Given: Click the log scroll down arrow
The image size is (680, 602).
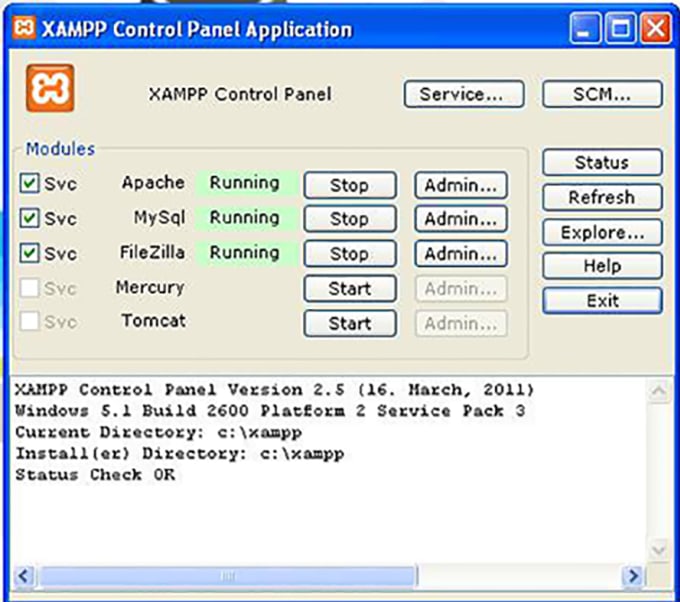Looking at the screenshot, I should (x=659, y=550).
